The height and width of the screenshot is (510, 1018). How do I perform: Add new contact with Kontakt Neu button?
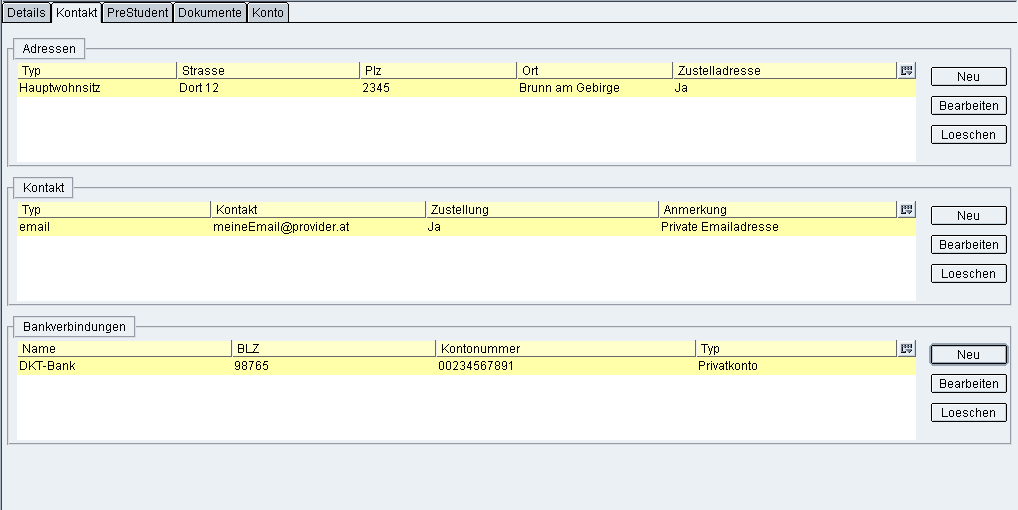[968, 216]
